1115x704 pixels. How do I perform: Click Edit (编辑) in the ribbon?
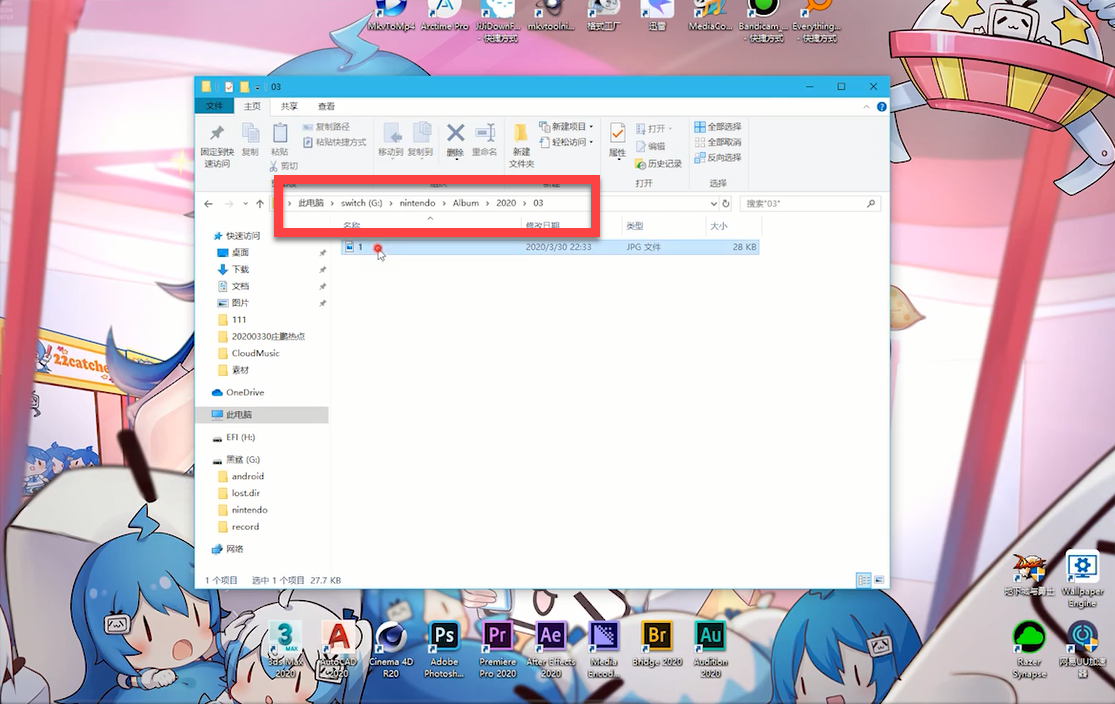[651, 146]
